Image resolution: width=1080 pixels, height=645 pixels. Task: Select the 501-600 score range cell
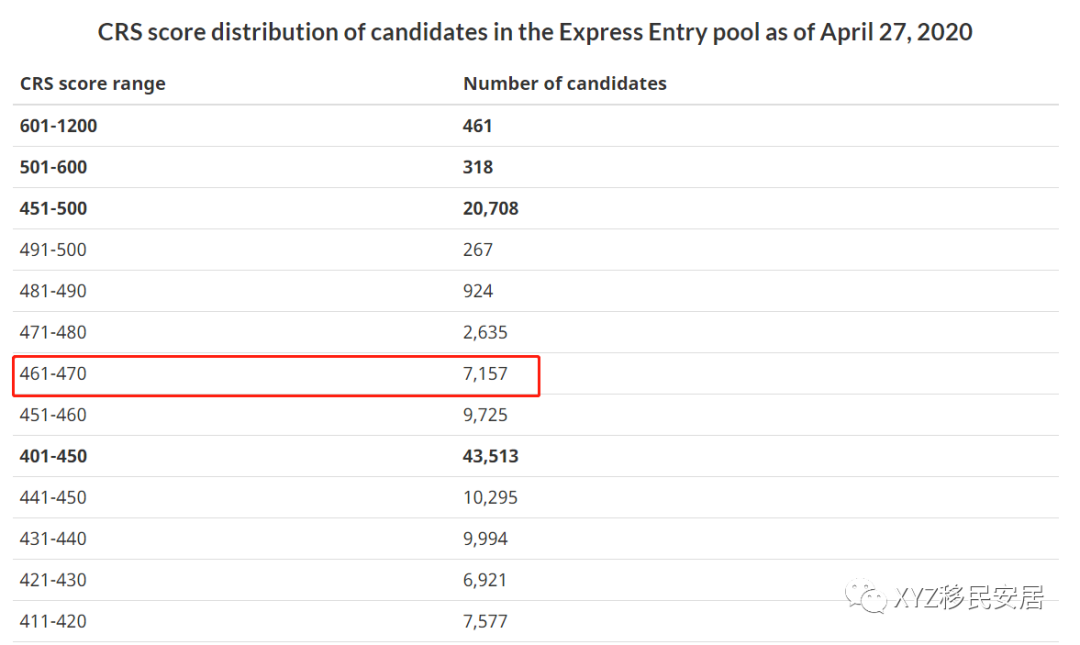[54, 167]
